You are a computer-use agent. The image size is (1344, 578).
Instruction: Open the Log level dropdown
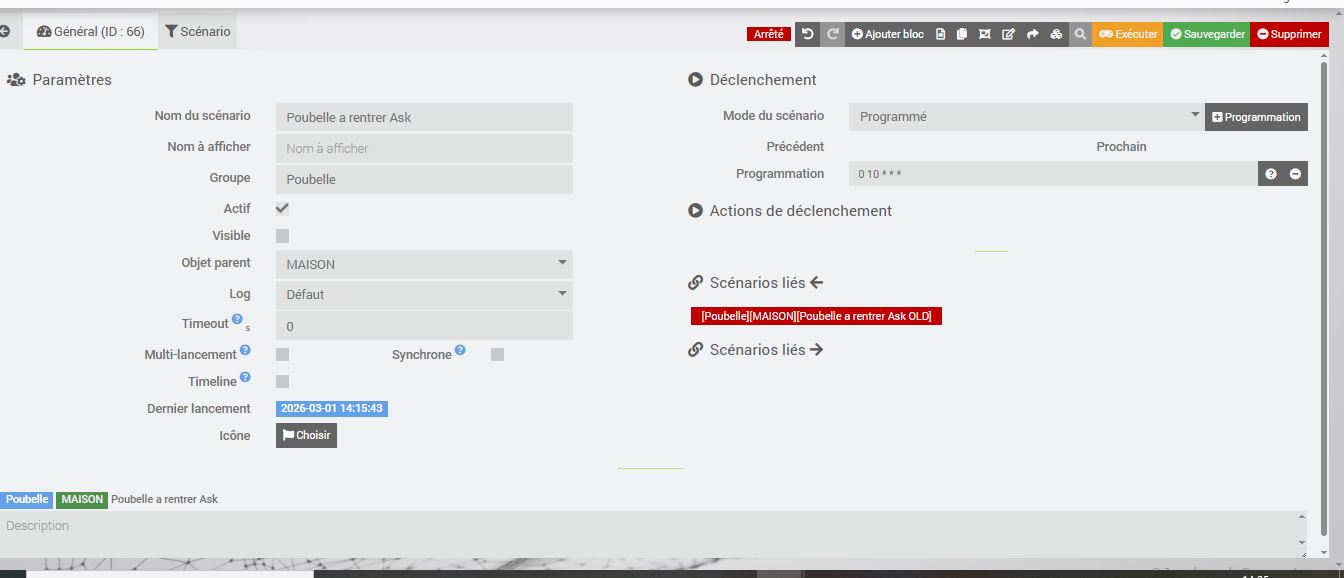424,295
